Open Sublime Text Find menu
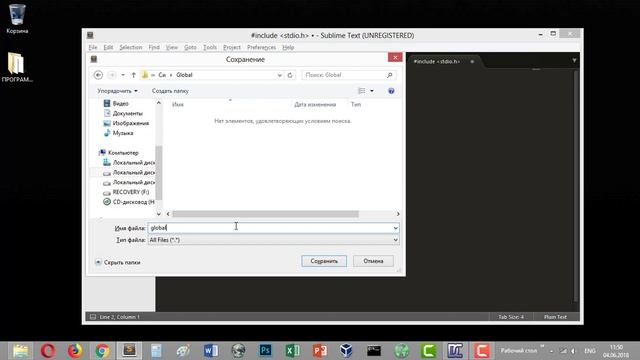This screenshot has width=640, height=360. tap(154, 47)
